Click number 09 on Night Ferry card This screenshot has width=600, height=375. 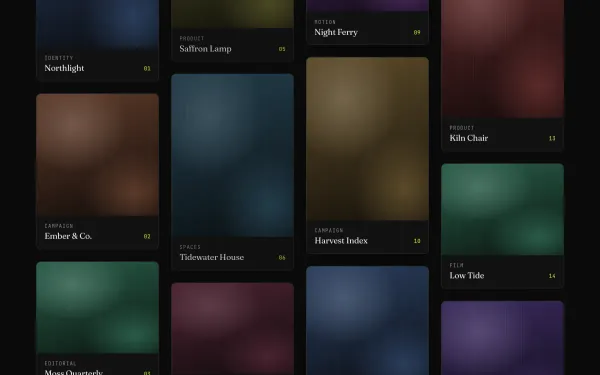coord(417,33)
